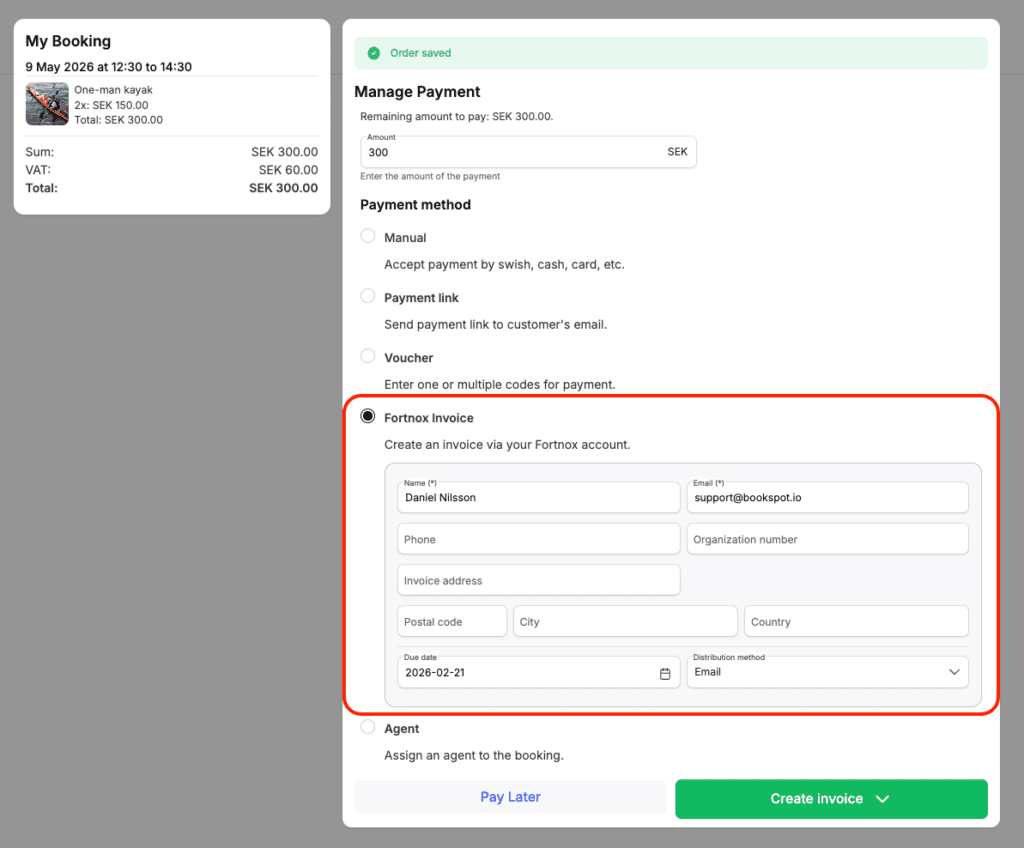Click the Email field in the invoice form
The image size is (1024, 848).
827,498
